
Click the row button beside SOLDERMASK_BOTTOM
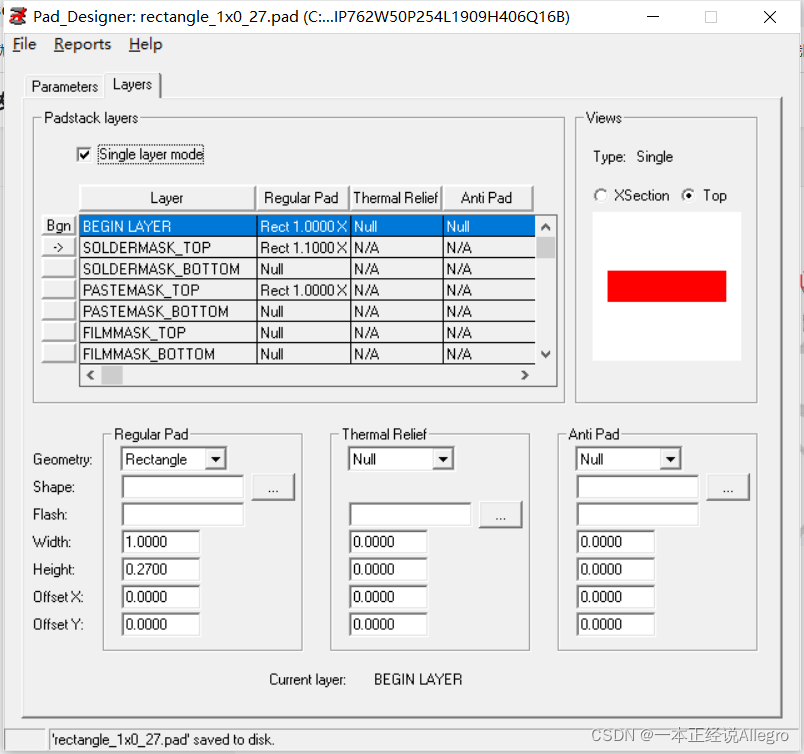tap(58, 268)
